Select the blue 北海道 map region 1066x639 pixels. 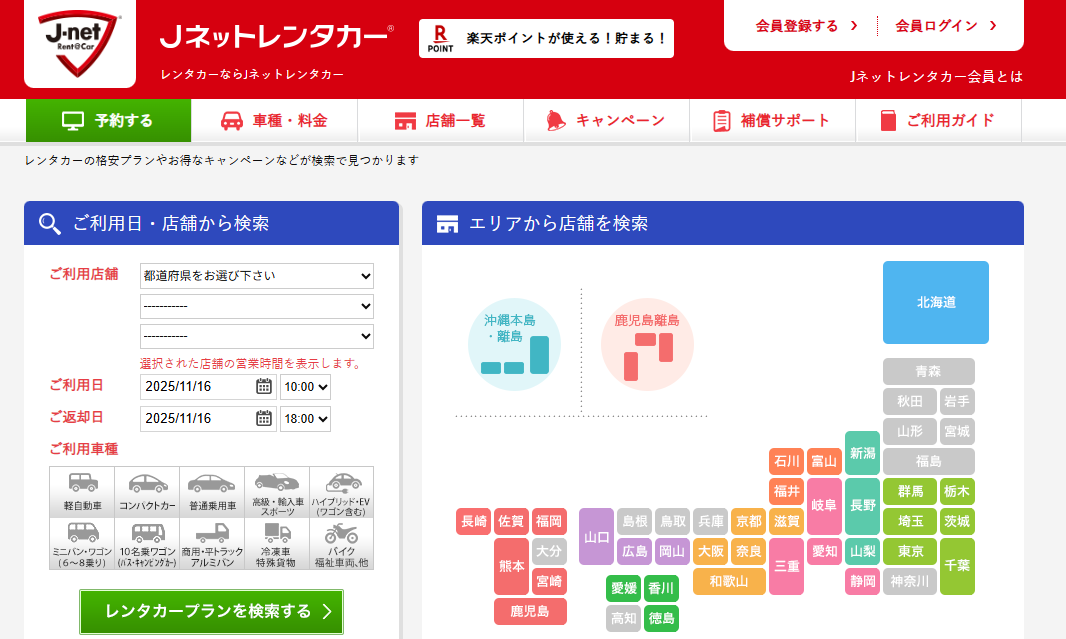(935, 302)
